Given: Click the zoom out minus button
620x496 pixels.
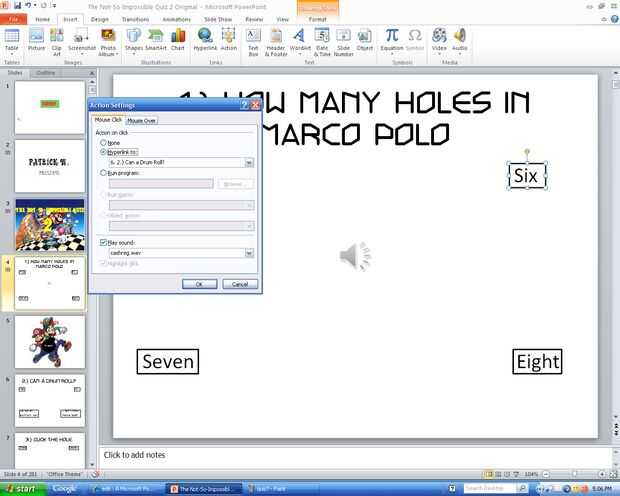Looking at the screenshot, I should coord(546,474).
